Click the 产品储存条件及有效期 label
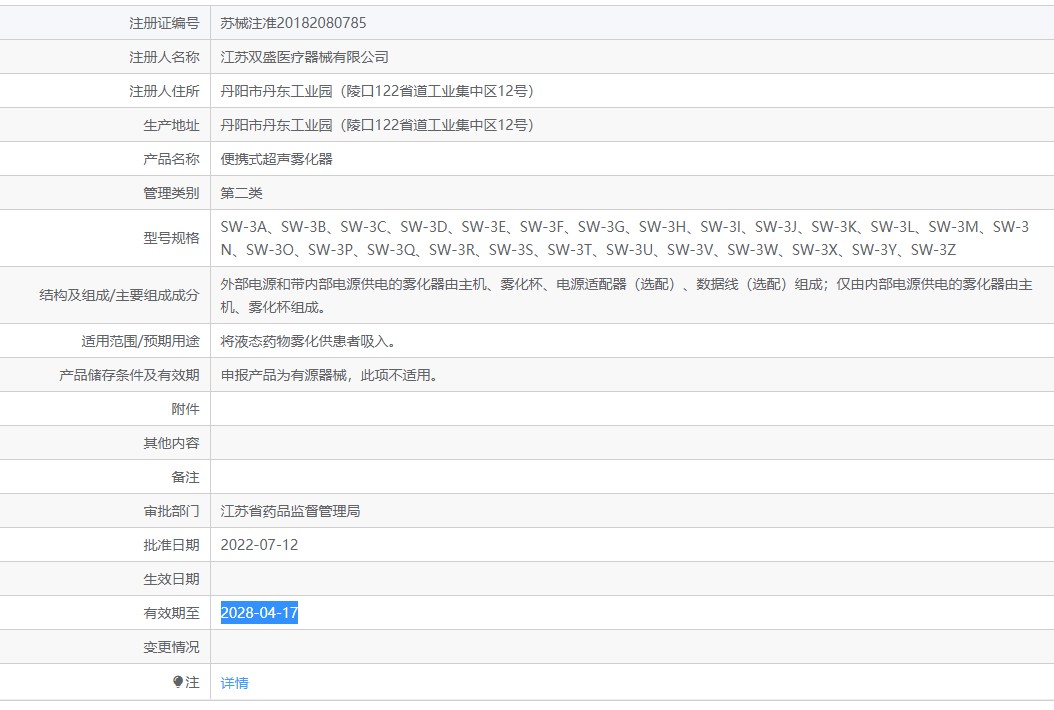 click(x=129, y=375)
